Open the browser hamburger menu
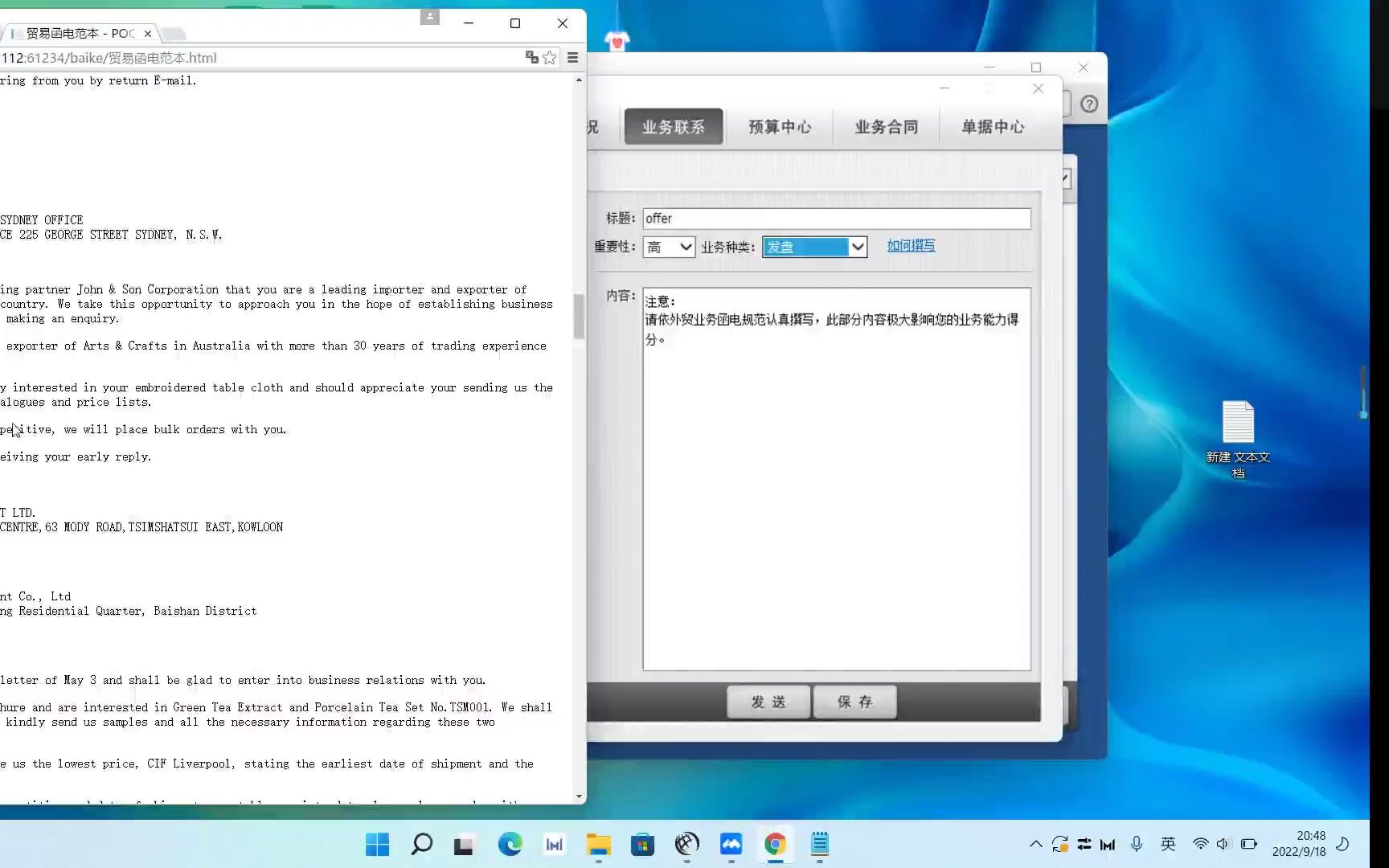Image resolution: width=1389 pixels, height=868 pixels. click(x=572, y=57)
